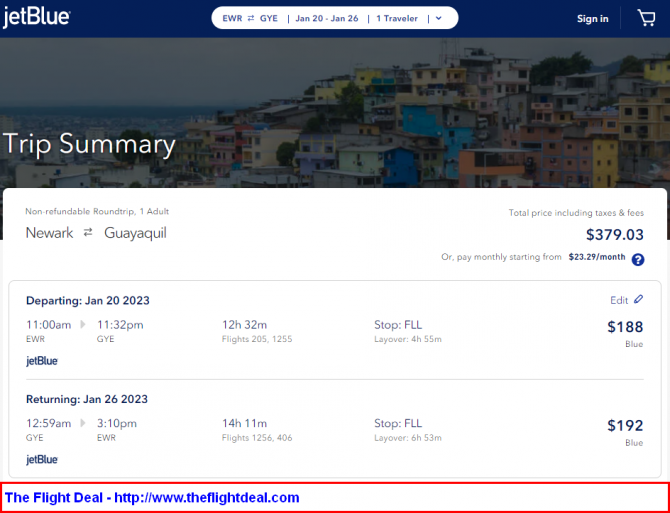Click Edit link for departing flight
The image size is (670, 513).
pyautogui.click(x=619, y=300)
